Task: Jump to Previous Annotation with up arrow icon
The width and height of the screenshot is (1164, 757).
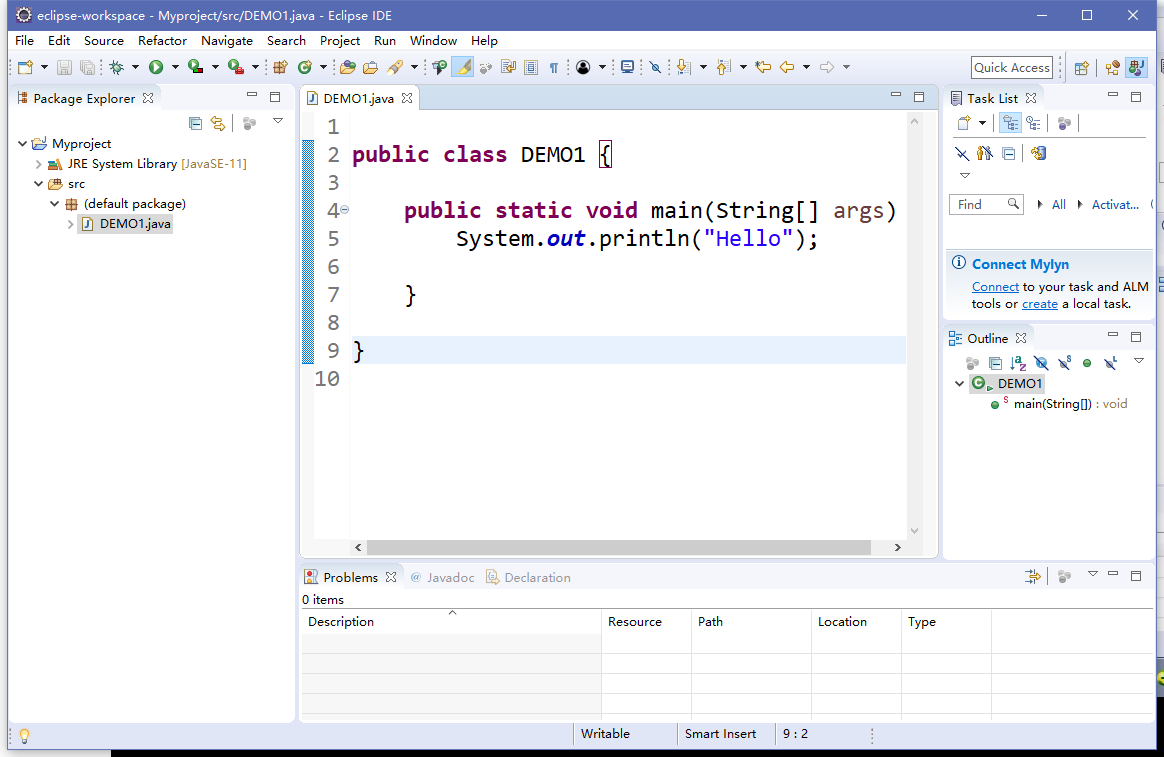Action: coord(723,68)
